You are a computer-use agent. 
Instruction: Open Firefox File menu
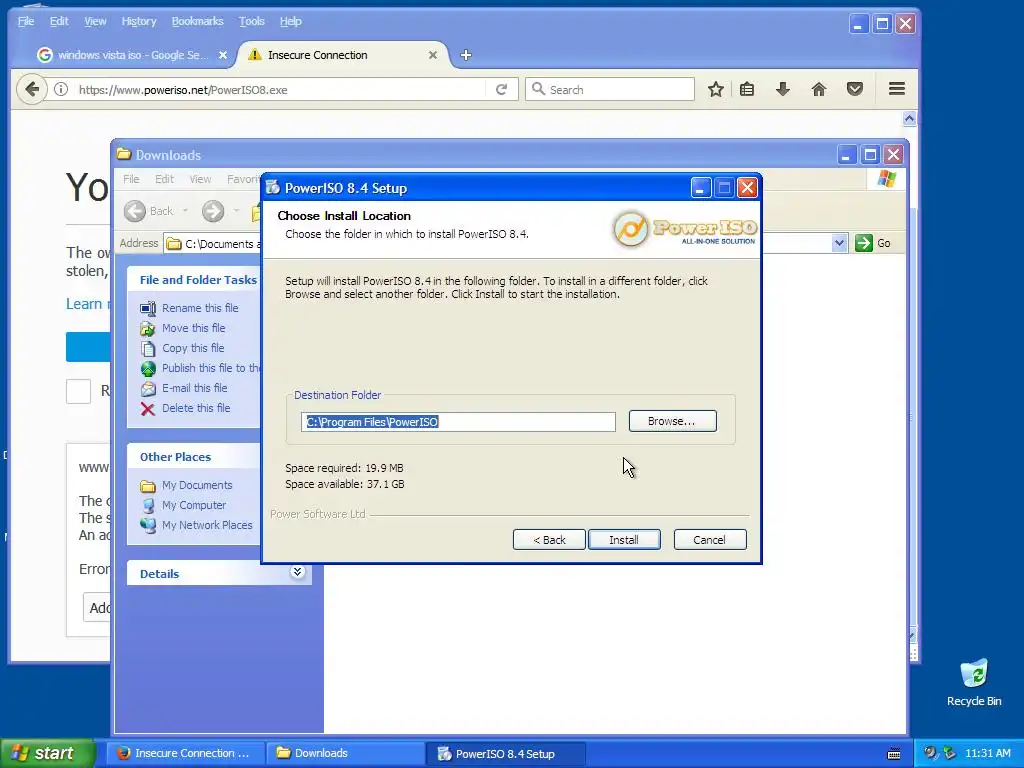coord(26,22)
